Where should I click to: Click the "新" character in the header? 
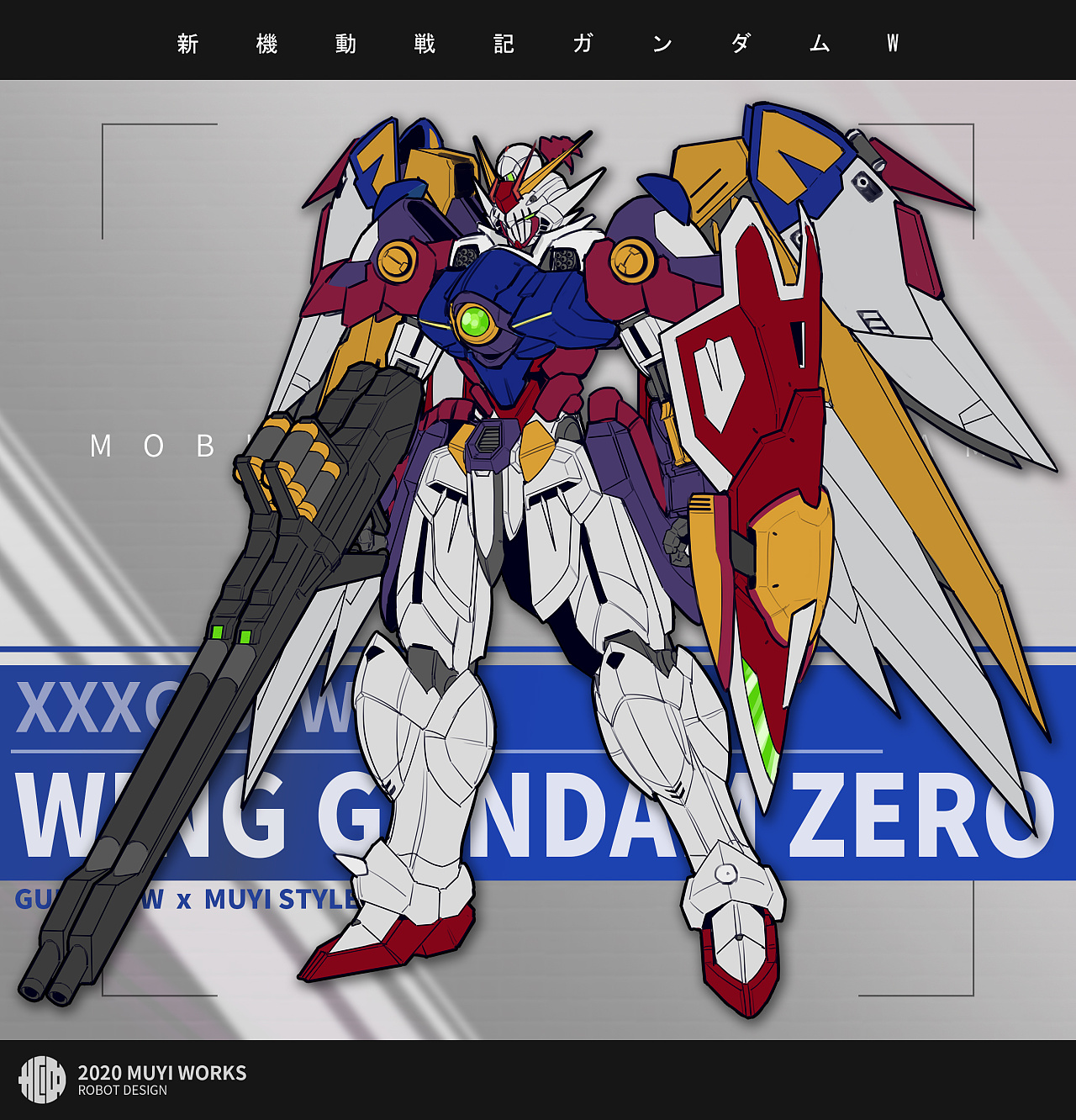pos(187,43)
